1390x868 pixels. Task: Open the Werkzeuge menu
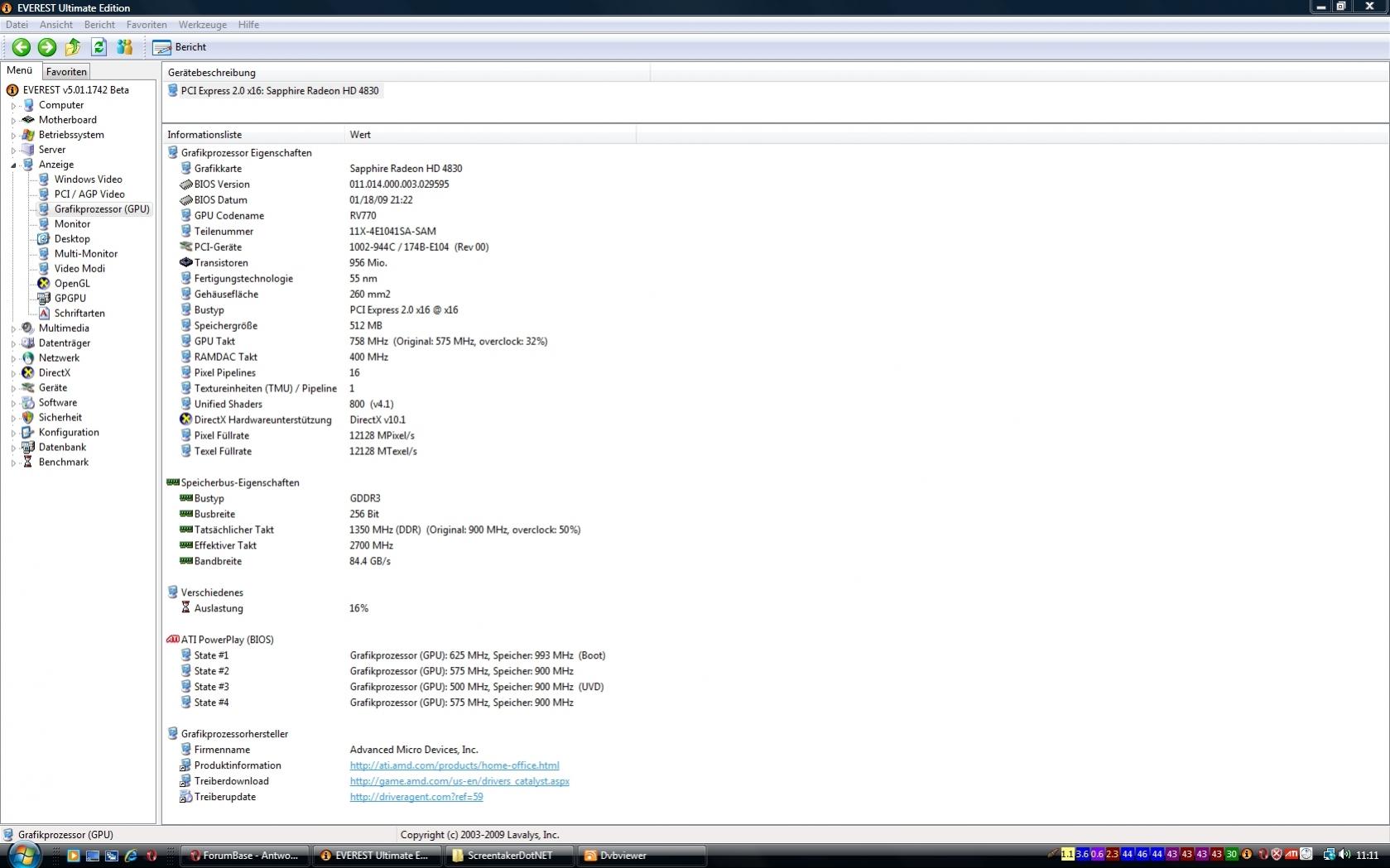pyautogui.click(x=203, y=25)
